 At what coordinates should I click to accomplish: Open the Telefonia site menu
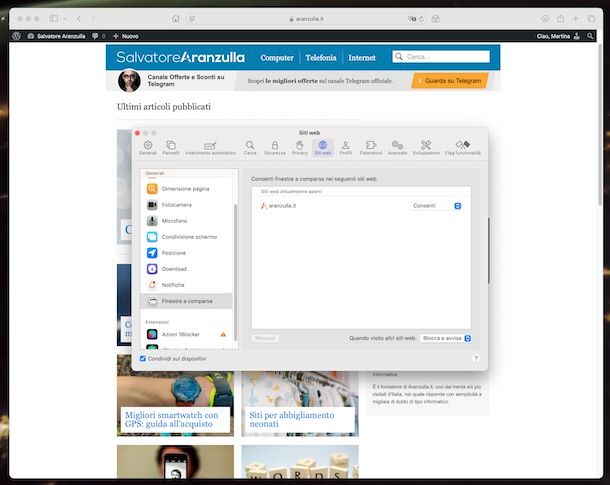tap(321, 58)
